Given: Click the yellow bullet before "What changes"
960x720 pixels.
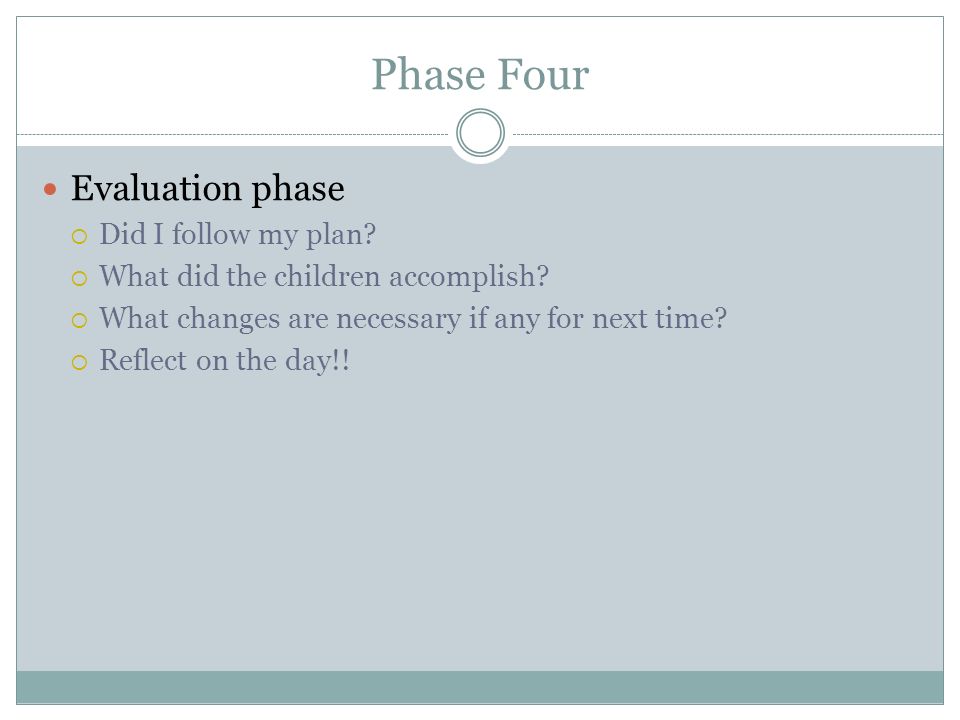Looking at the screenshot, I should 80,320.
